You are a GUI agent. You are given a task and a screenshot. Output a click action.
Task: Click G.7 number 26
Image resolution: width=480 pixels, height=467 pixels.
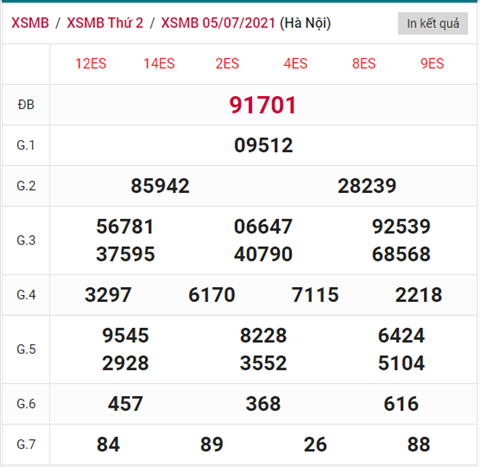click(315, 445)
